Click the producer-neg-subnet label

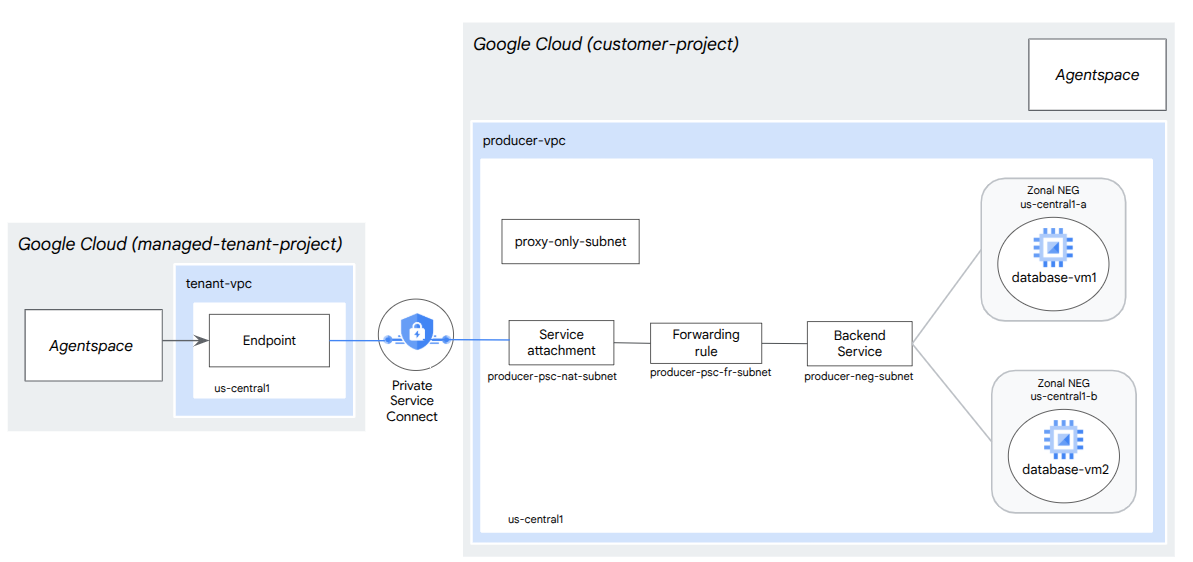point(858,376)
